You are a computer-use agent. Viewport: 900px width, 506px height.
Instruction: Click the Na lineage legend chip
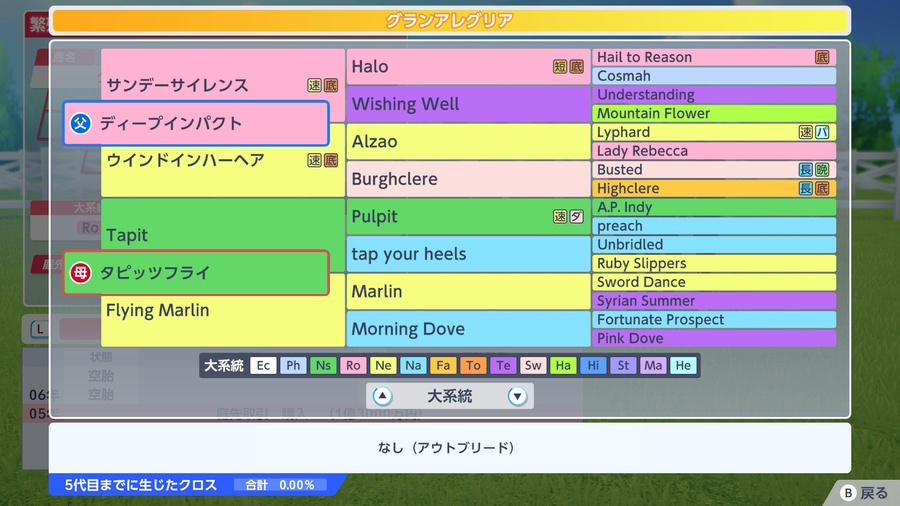(x=413, y=365)
